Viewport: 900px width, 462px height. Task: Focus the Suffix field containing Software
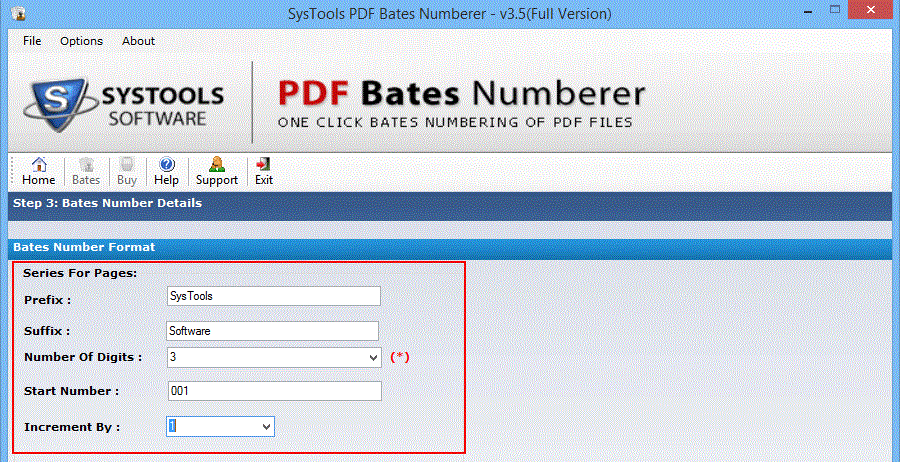pyautogui.click(x=273, y=331)
